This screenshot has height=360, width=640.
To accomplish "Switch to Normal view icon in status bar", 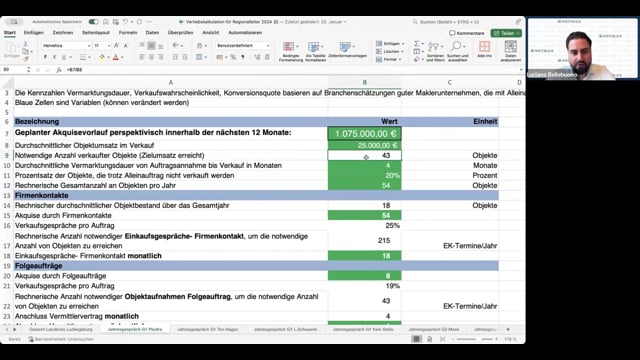I will (416, 339).
